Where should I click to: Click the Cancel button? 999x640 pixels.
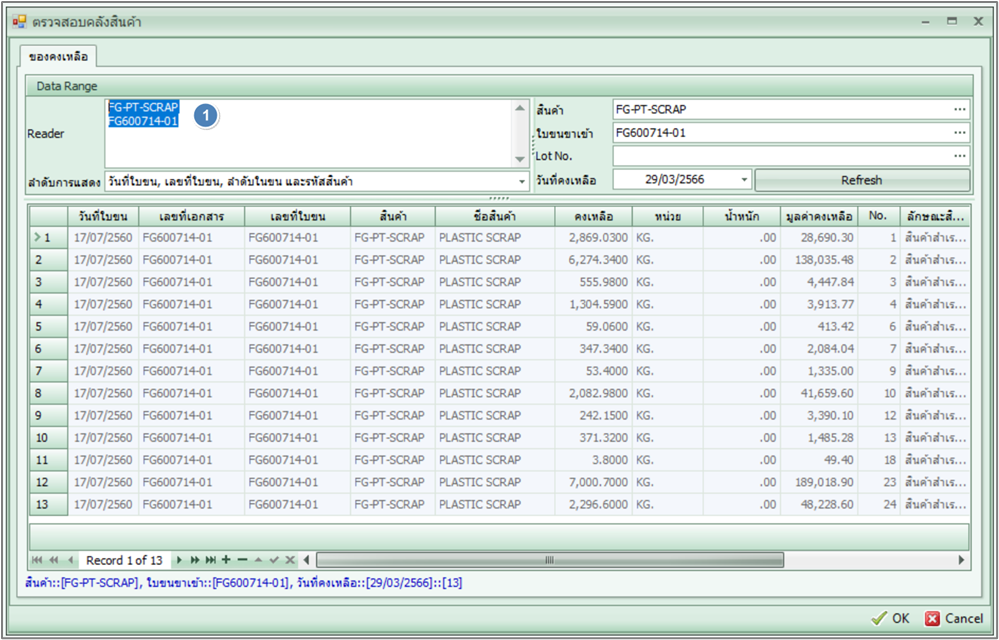(953, 618)
